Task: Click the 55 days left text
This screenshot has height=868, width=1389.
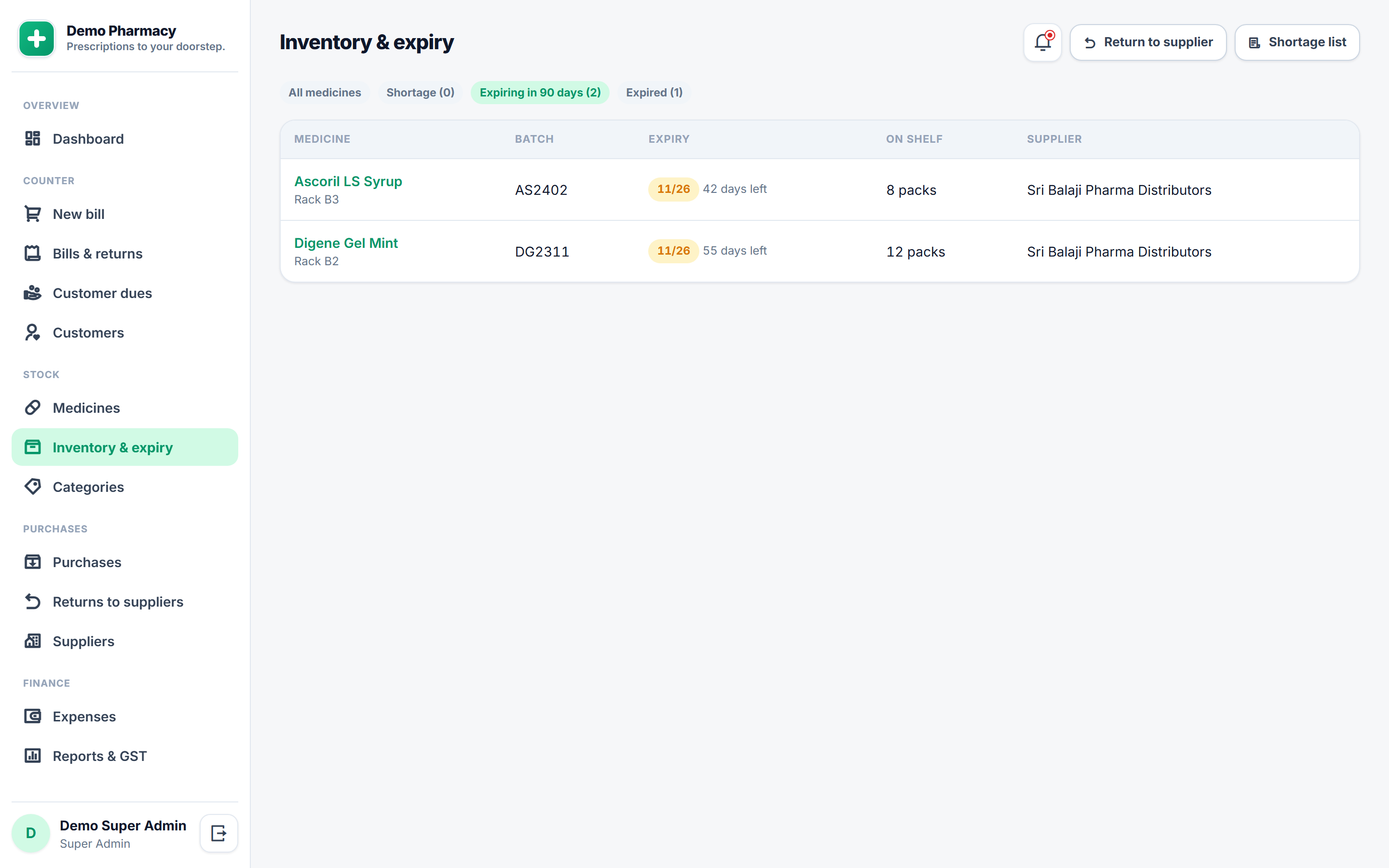Action: [x=735, y=250]
